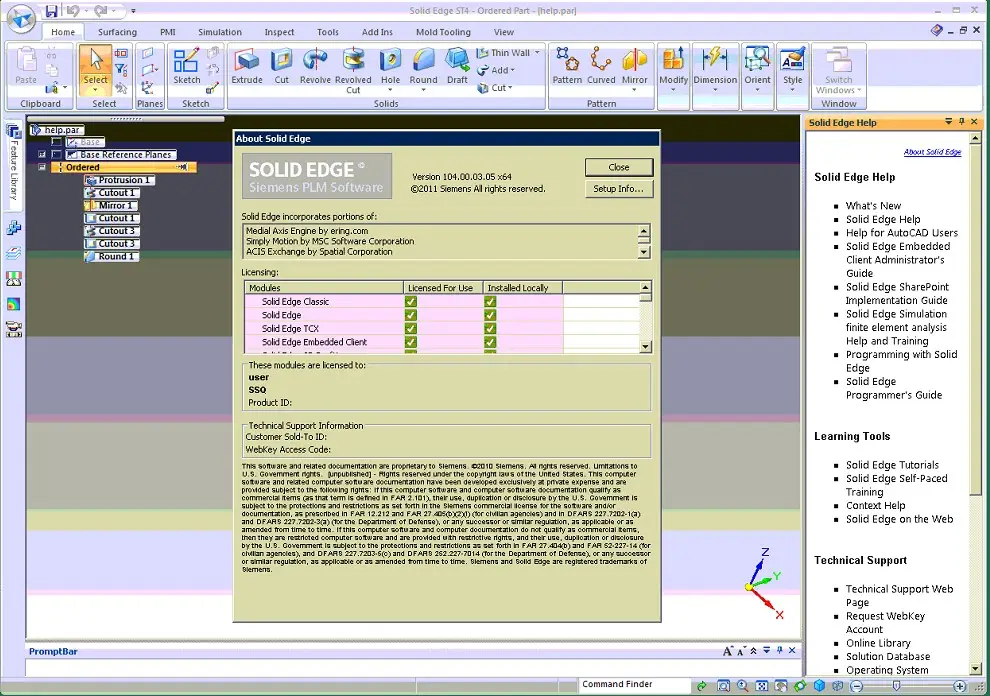
Task: Click the Layers stack icon in left sidebar
Action: (x=14, y=253)
